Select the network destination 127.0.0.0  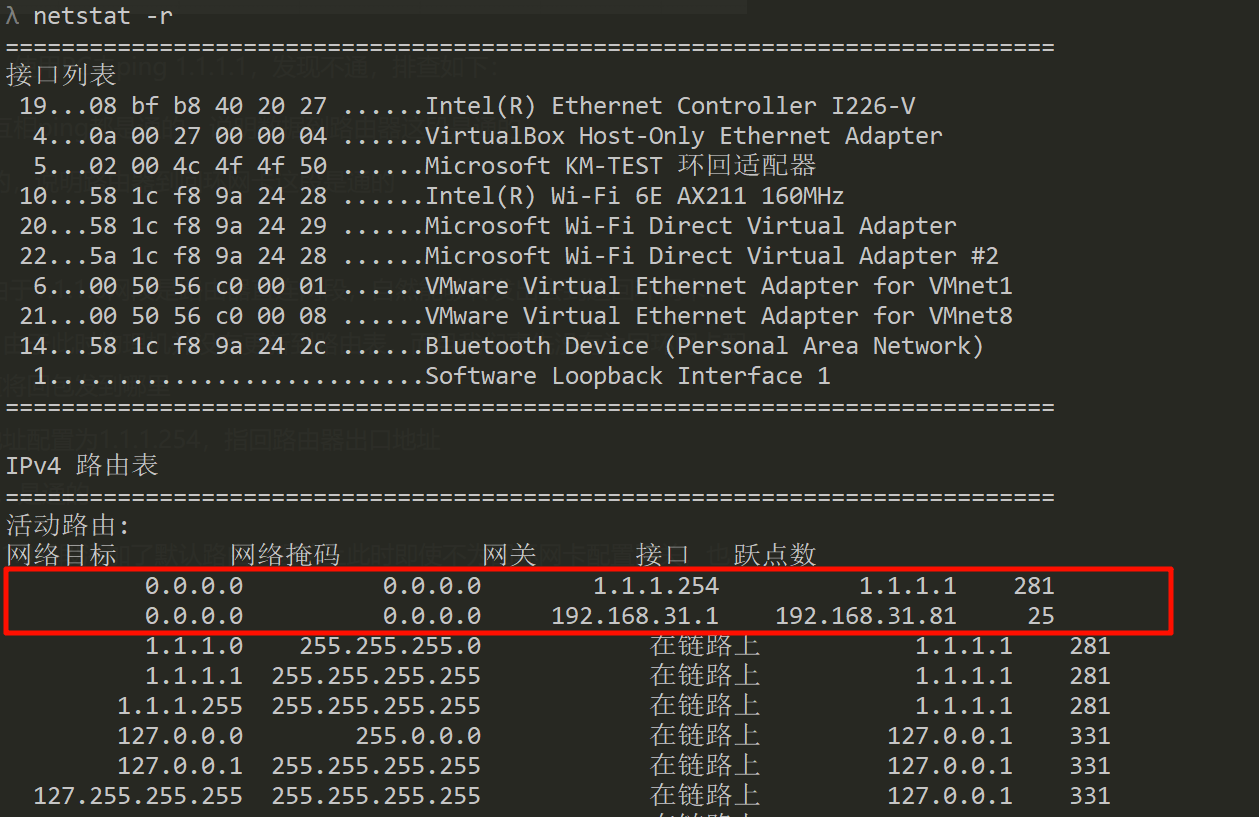(180, 736)
